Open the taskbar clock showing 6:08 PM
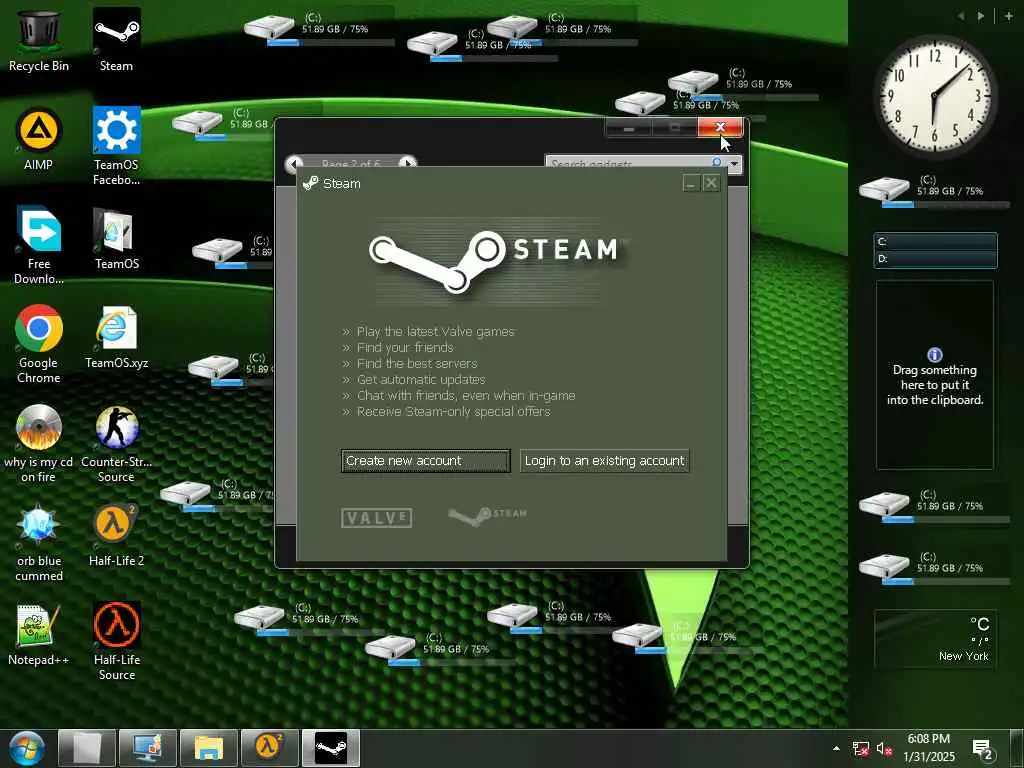Viewport: 1024px width, 768px height. [929, 748]
